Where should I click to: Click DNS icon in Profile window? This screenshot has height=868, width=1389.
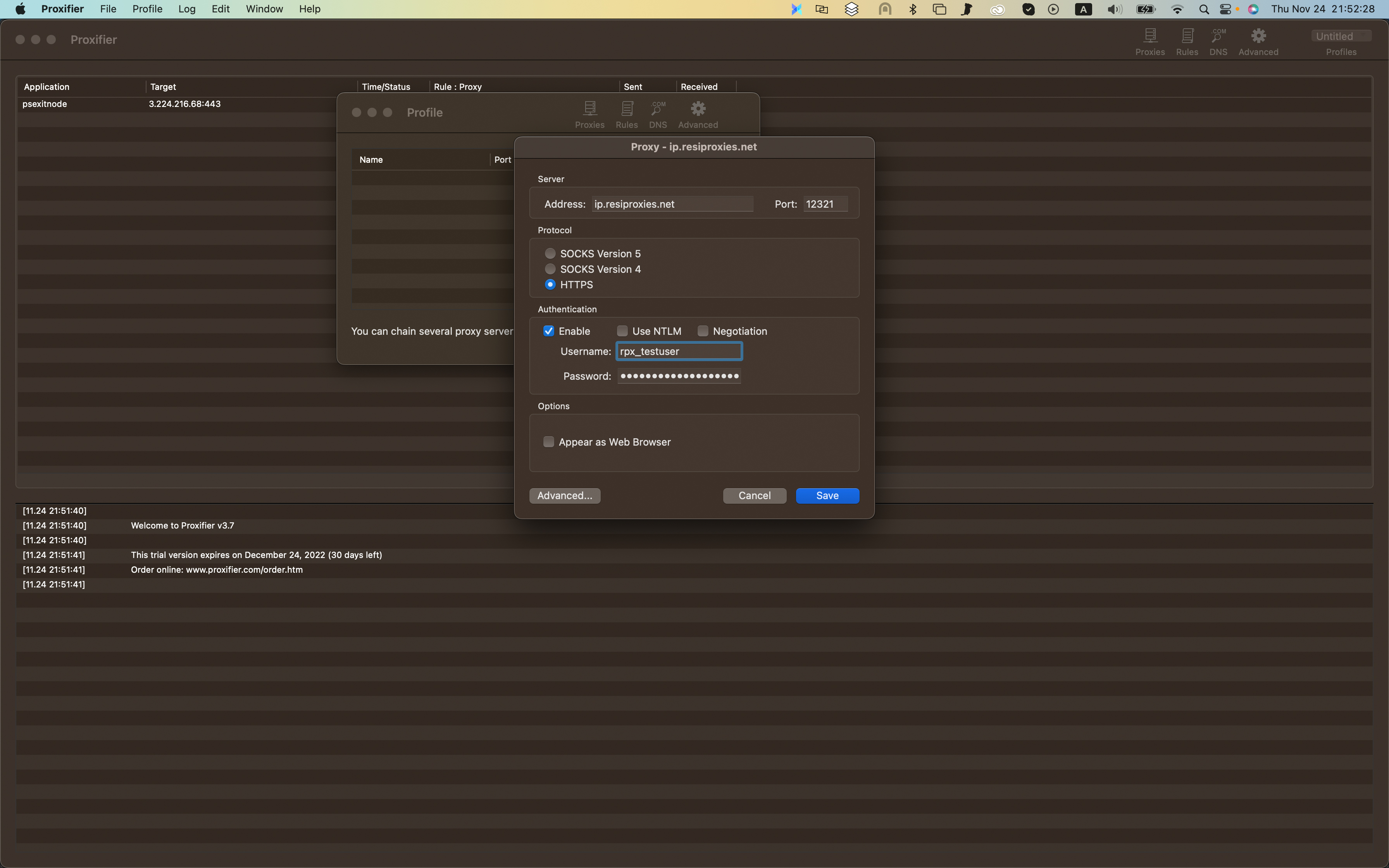point(658,115)
